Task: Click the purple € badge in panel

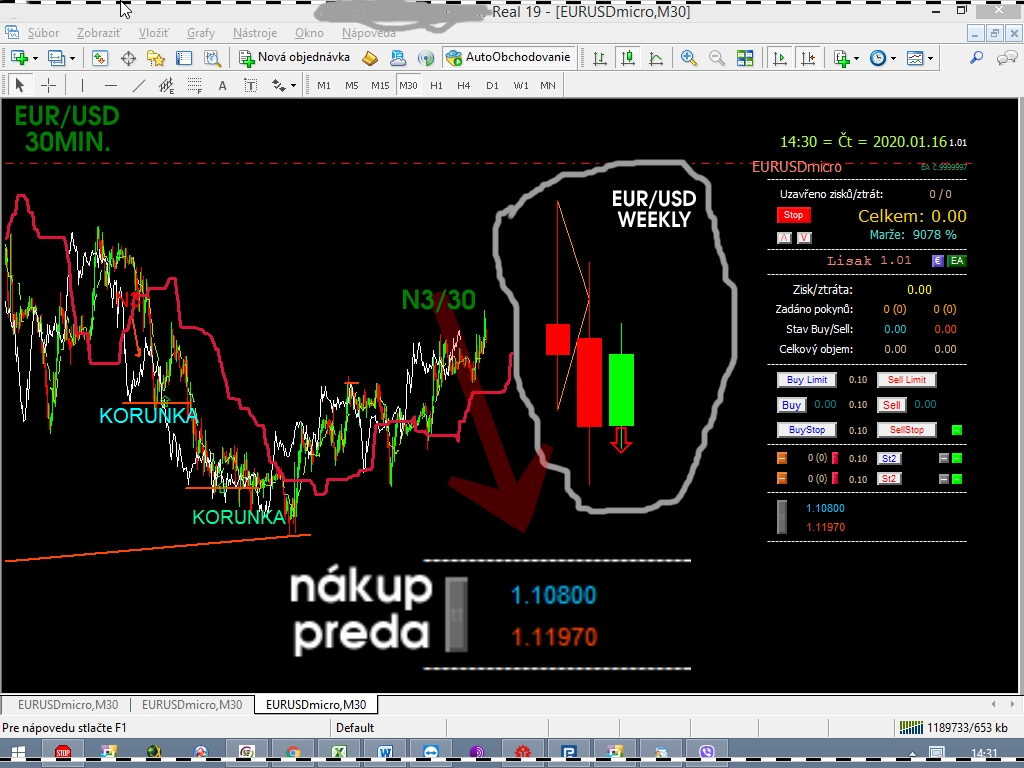Action: click(938, 261)
